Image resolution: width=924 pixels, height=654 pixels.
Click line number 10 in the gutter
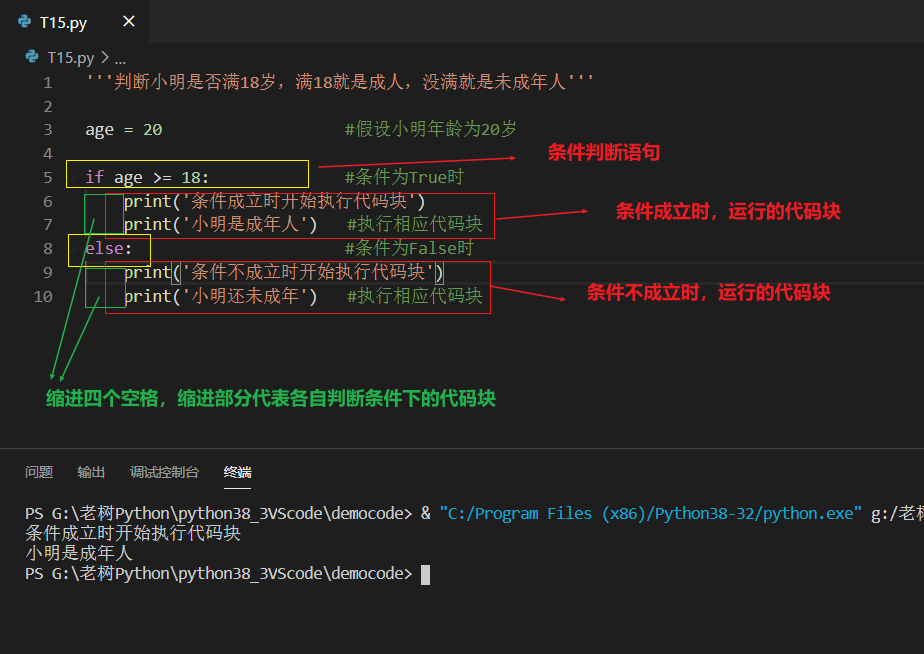(42, 296)
